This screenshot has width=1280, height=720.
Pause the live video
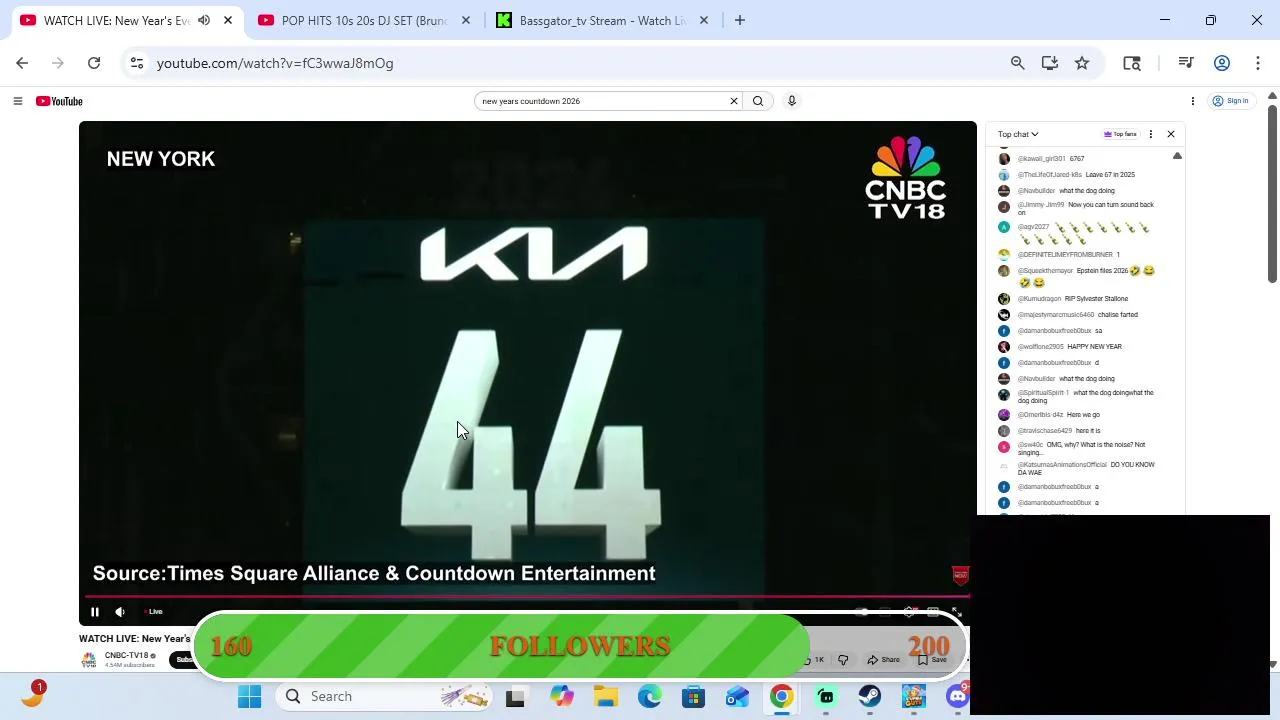[95, 612]
